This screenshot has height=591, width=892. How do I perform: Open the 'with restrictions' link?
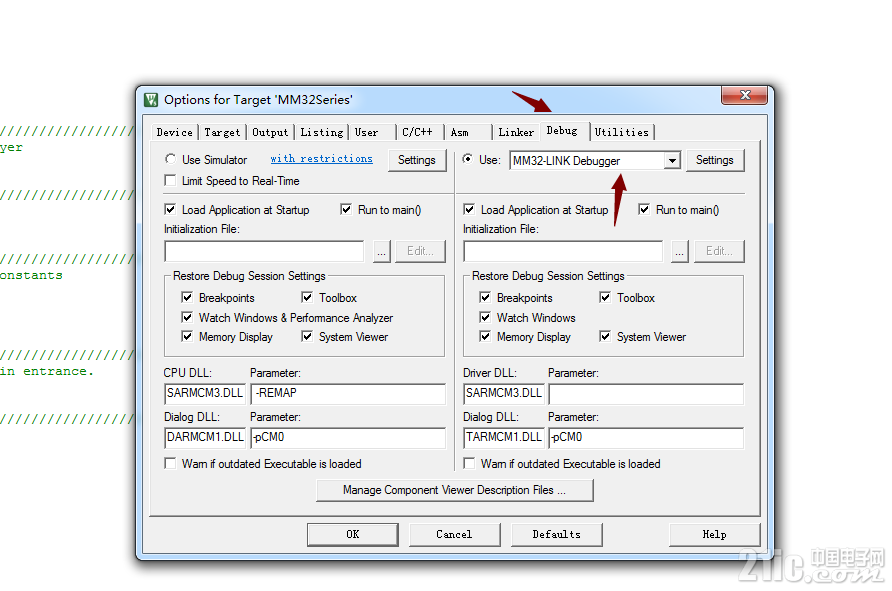321,159
